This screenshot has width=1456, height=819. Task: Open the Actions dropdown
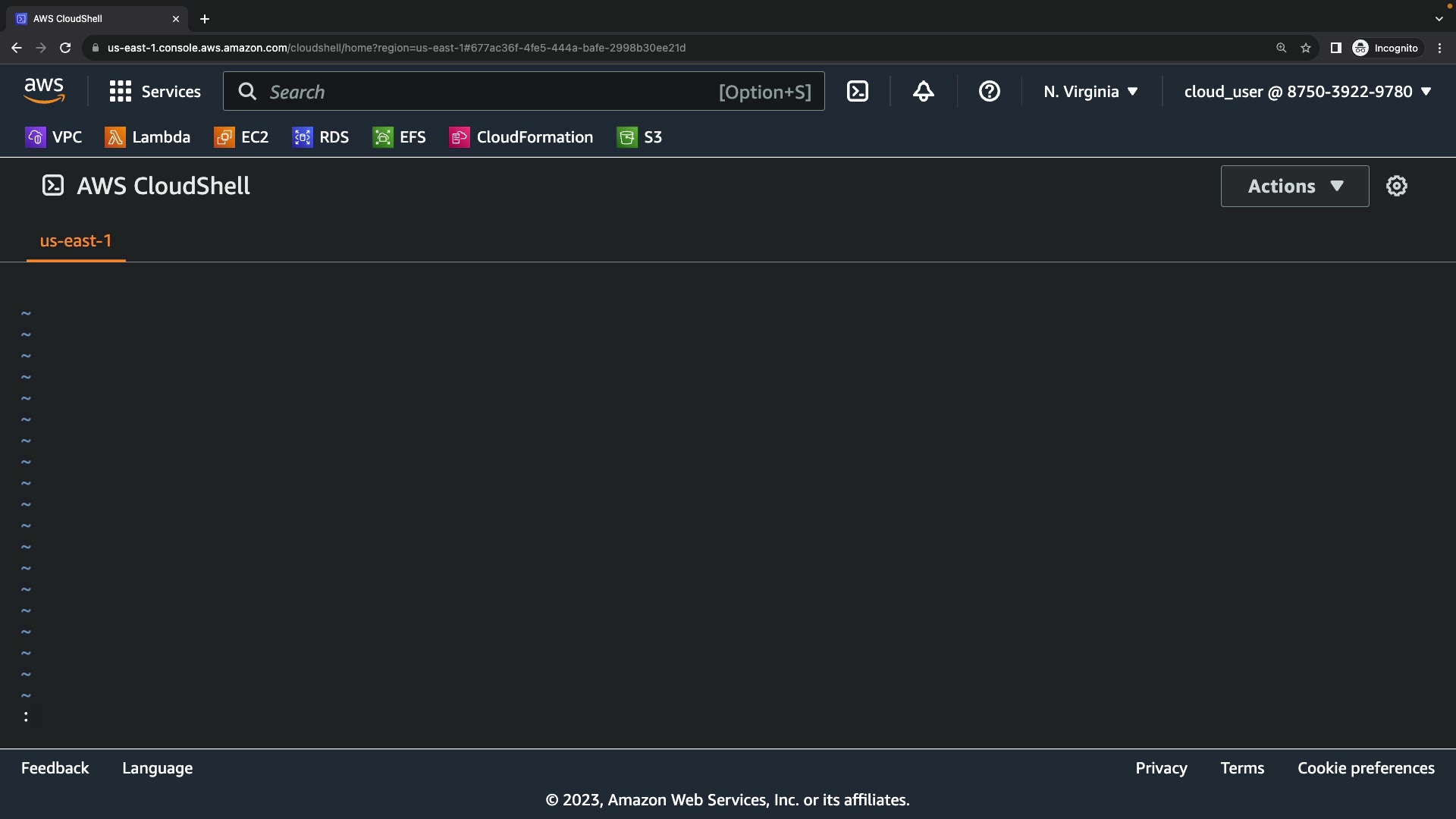pos(1294,187)
